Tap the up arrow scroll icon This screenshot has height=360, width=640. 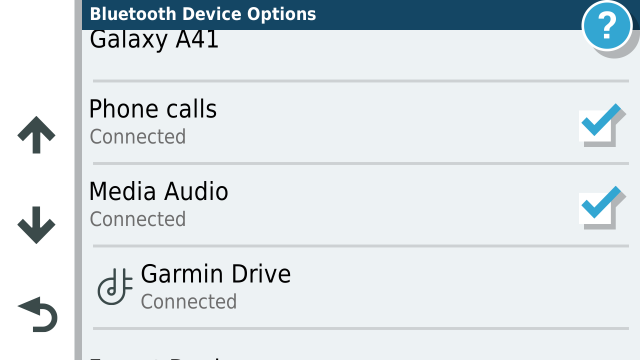(36, 135)
